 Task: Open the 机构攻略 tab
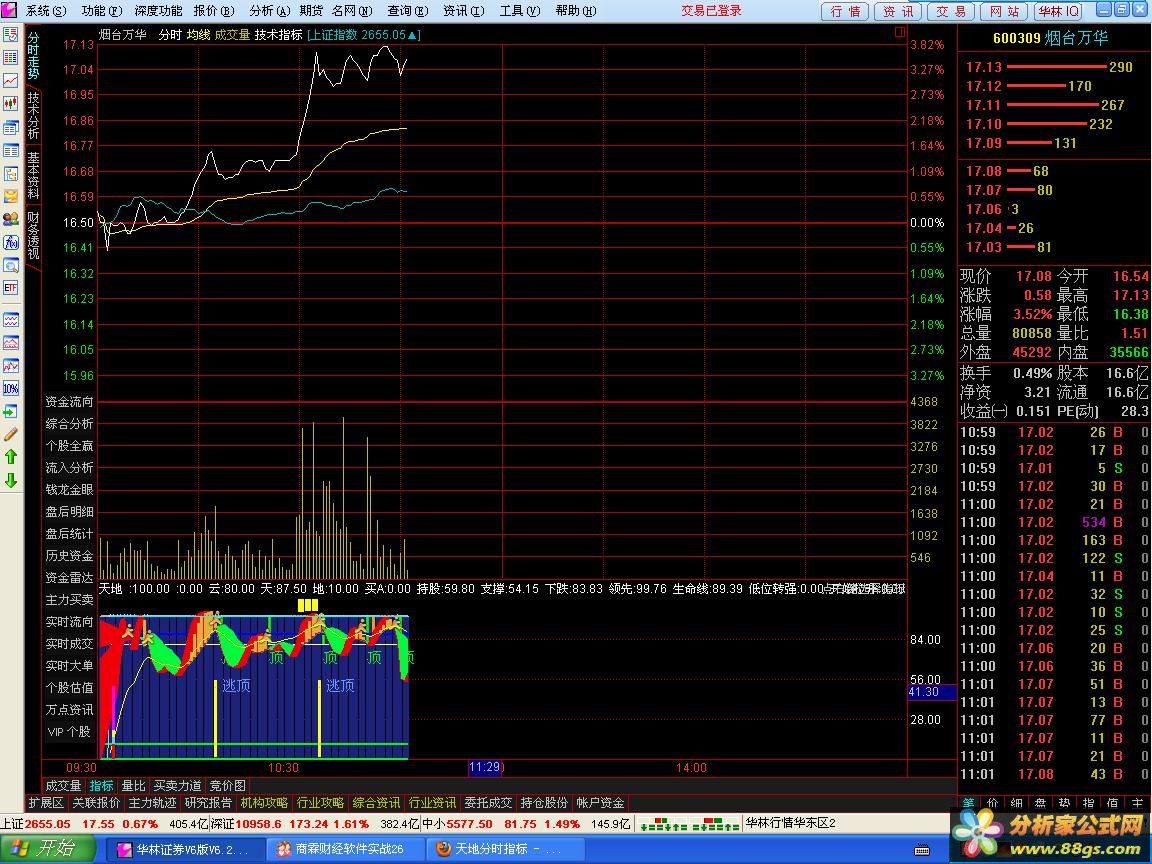coord(264,803)
